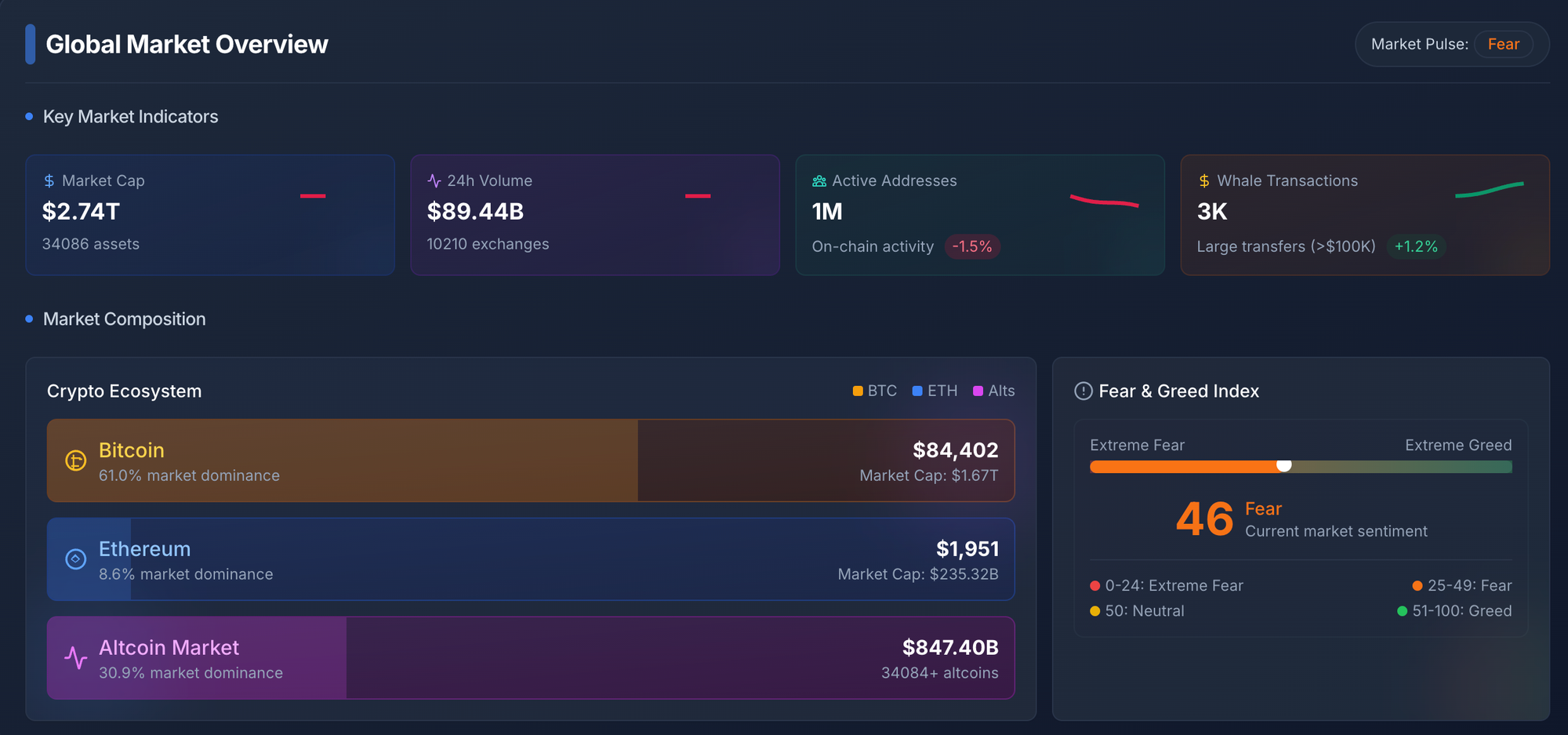
Task: Click the 61.0% market dominance text
Action: click(x=189, y=475)
